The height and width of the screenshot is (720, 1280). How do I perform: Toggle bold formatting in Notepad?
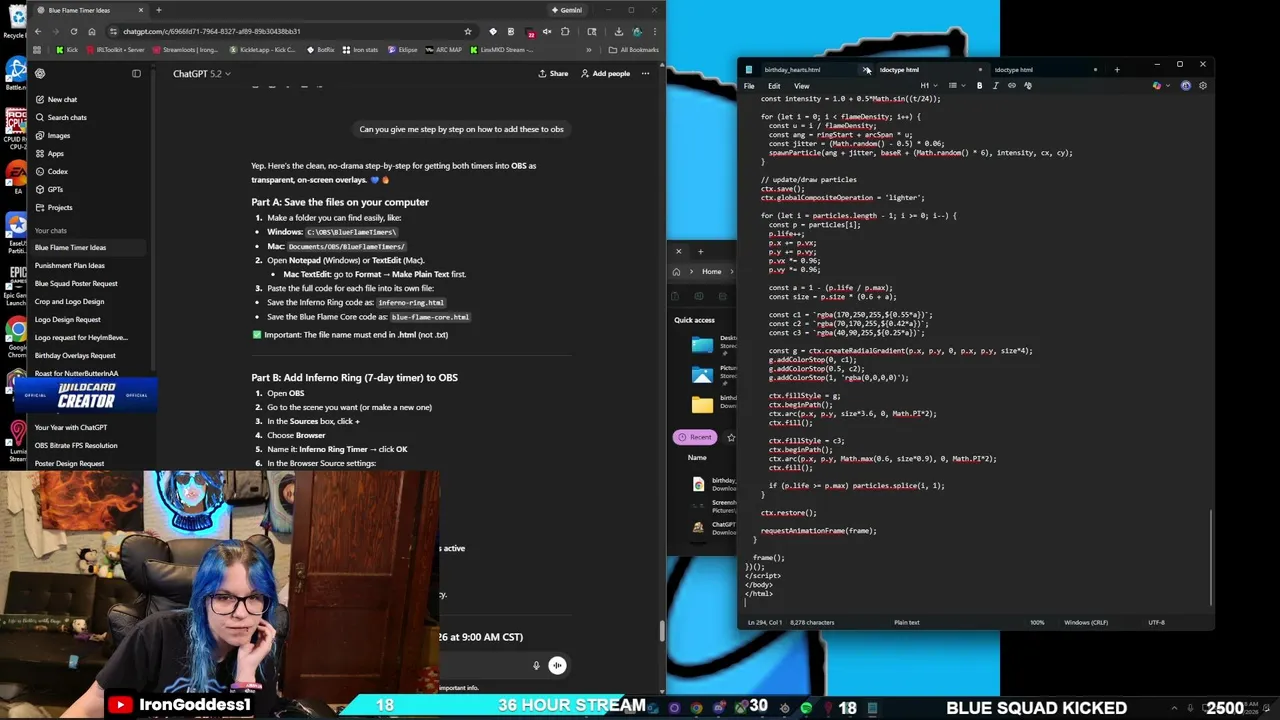point(979,86)
